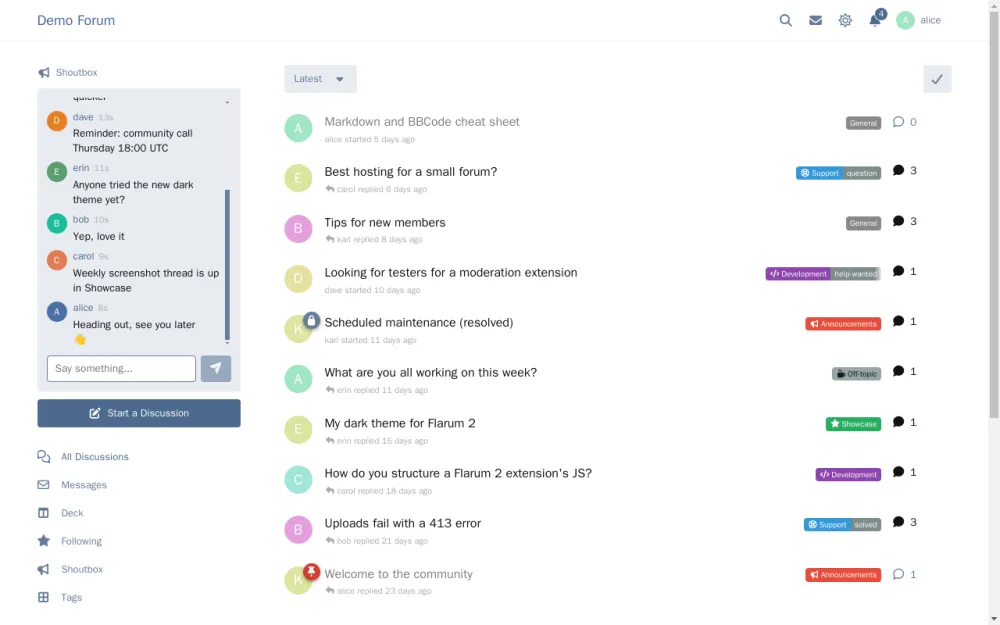This screenshot has height=625, width=1000.
Task: Open reply count of Best hosting discussion
Action: [x=905, y=171]
